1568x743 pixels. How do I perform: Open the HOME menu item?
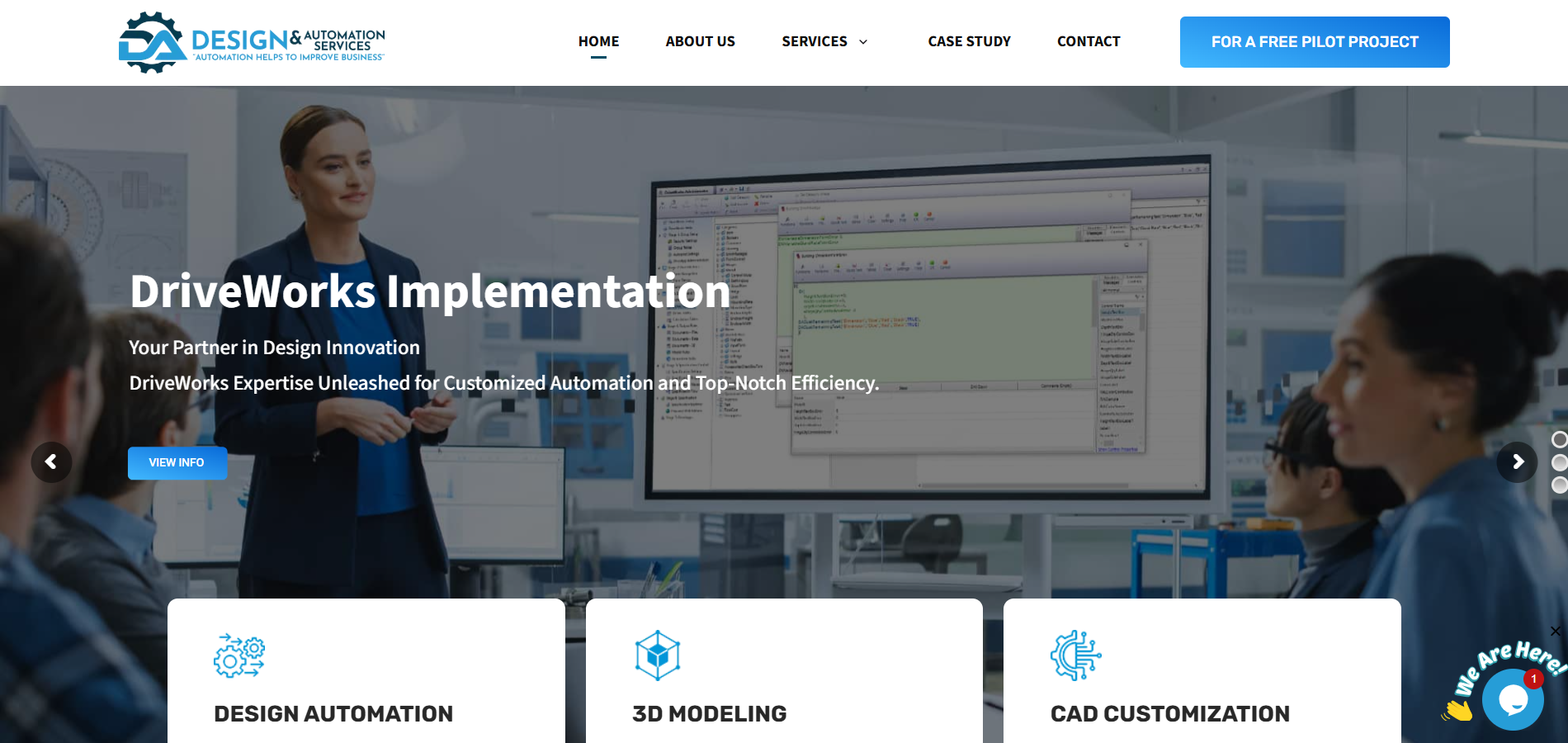tap(598, 41)
